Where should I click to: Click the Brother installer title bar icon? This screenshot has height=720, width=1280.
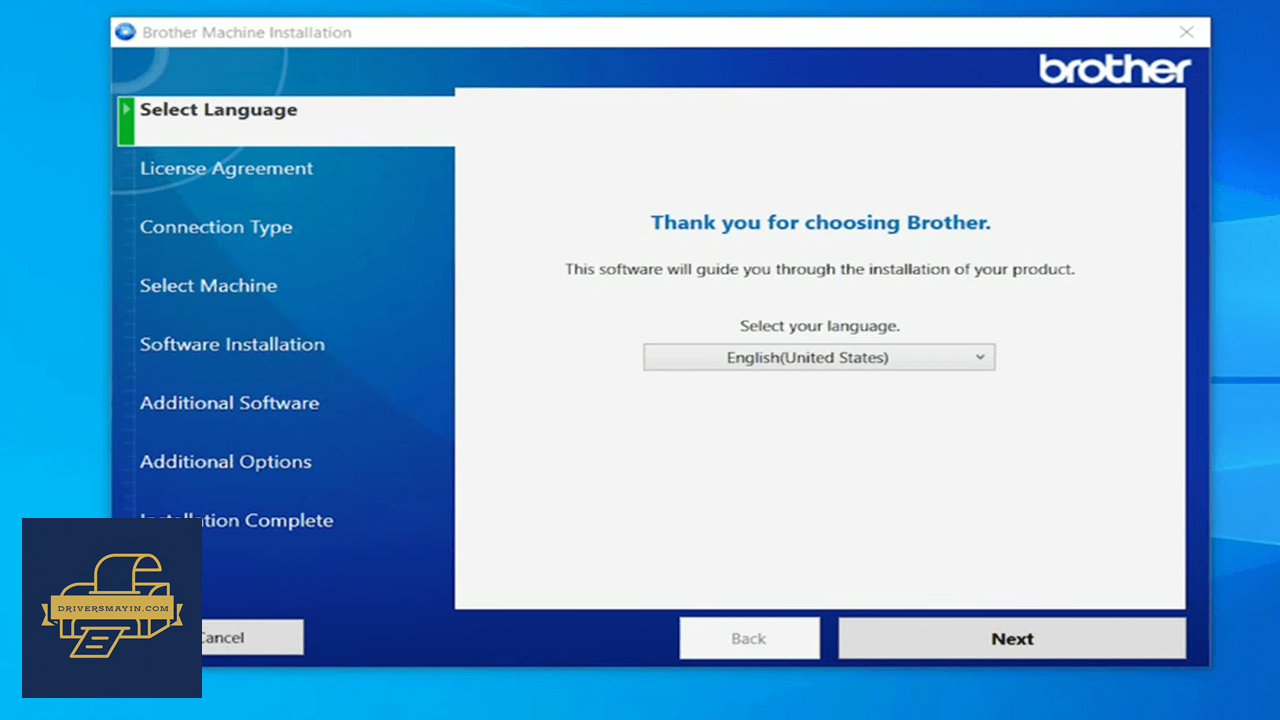(126, 32)
